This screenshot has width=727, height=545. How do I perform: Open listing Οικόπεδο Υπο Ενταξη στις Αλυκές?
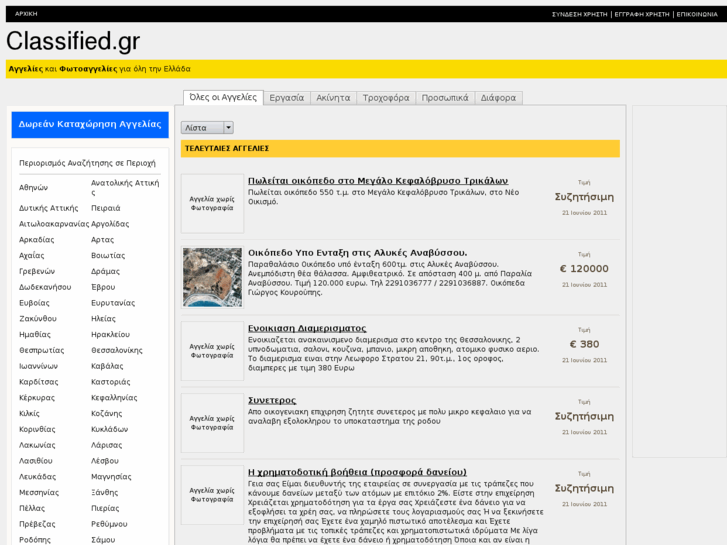point(357,253)
